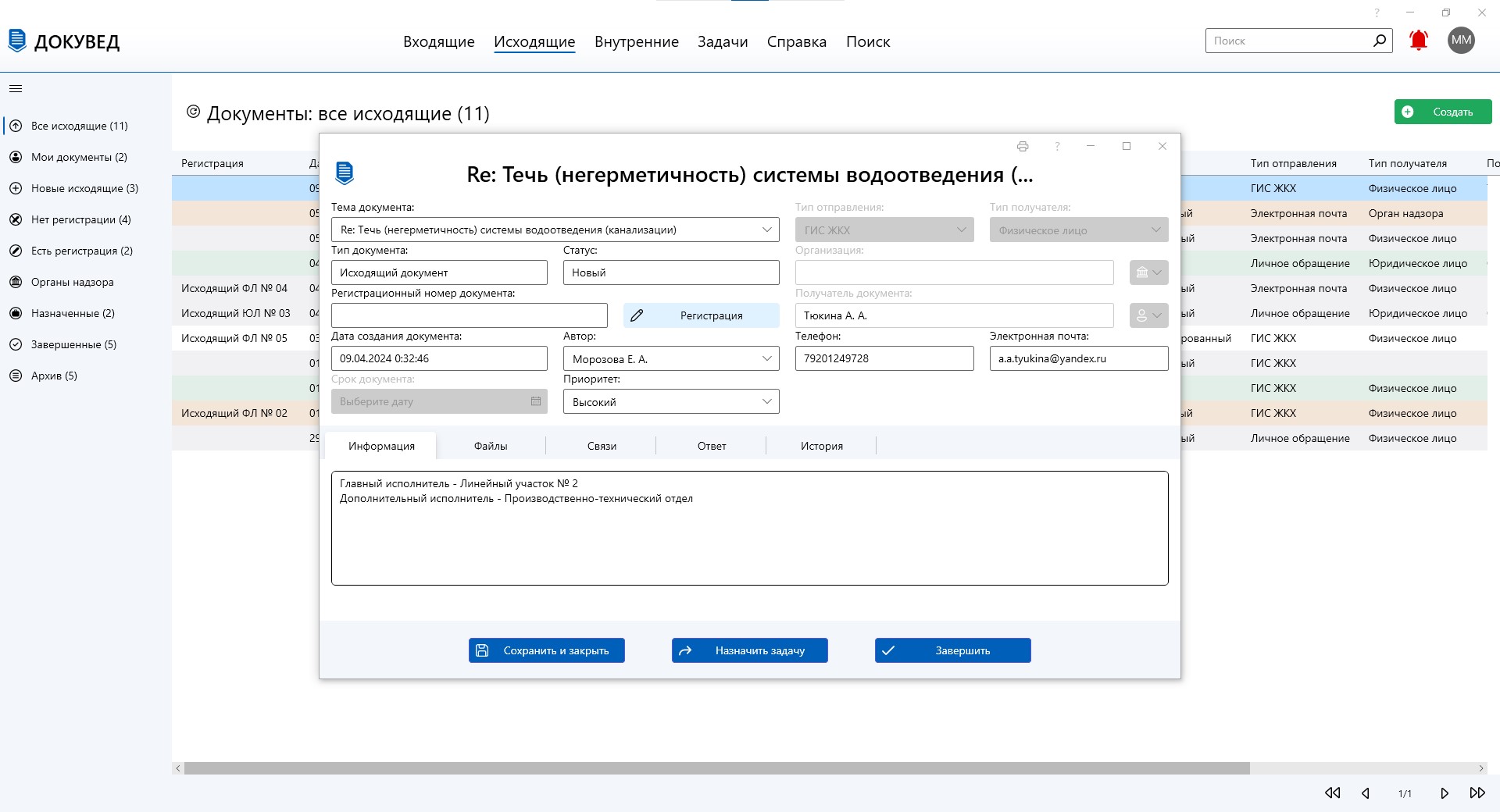Viewport: 1500px width, 812px height.
Task: Open Новые исходящие (3)
Action: click(86, 188)
